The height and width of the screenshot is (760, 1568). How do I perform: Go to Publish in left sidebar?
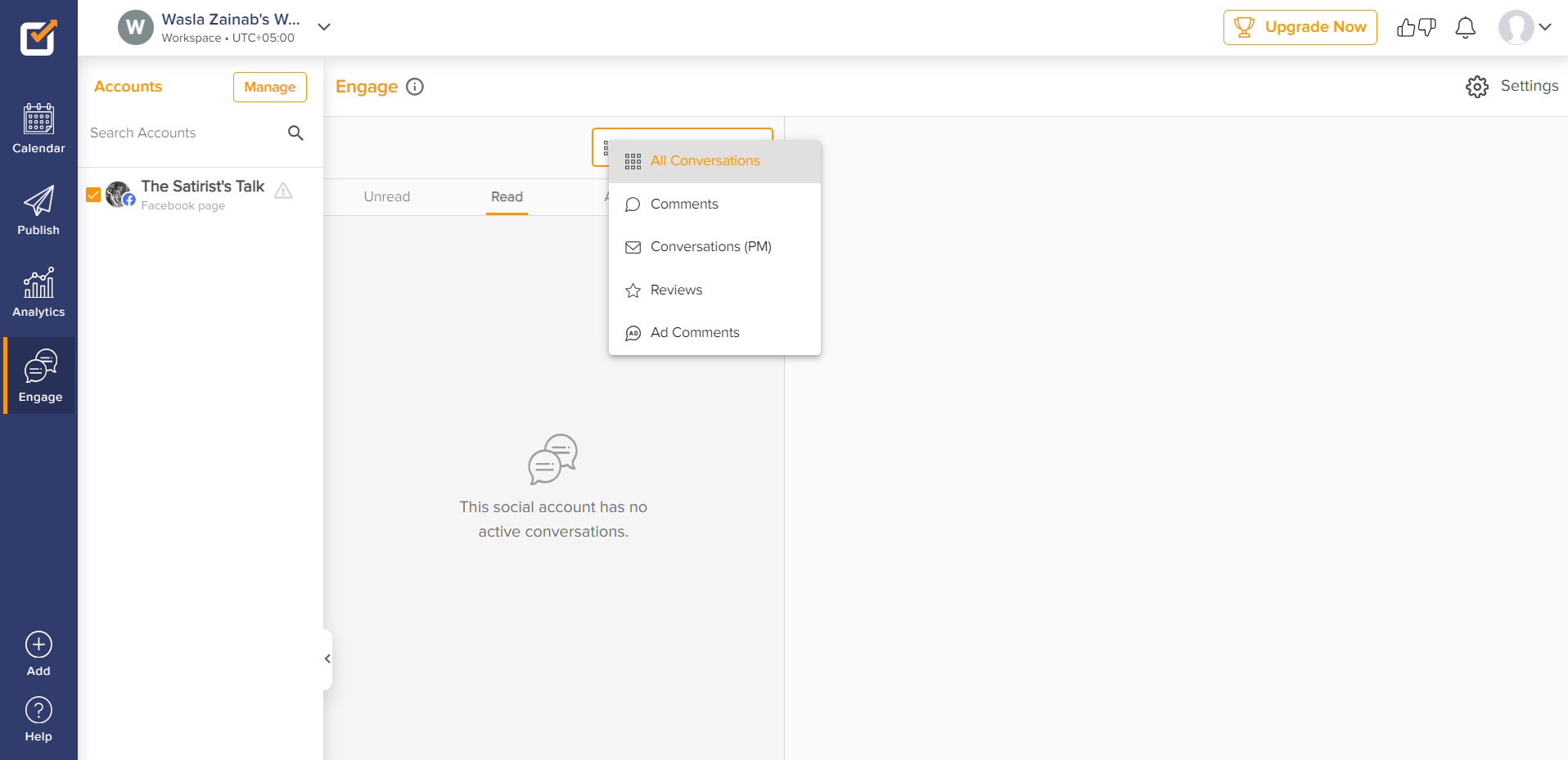[x=38, y=210]
